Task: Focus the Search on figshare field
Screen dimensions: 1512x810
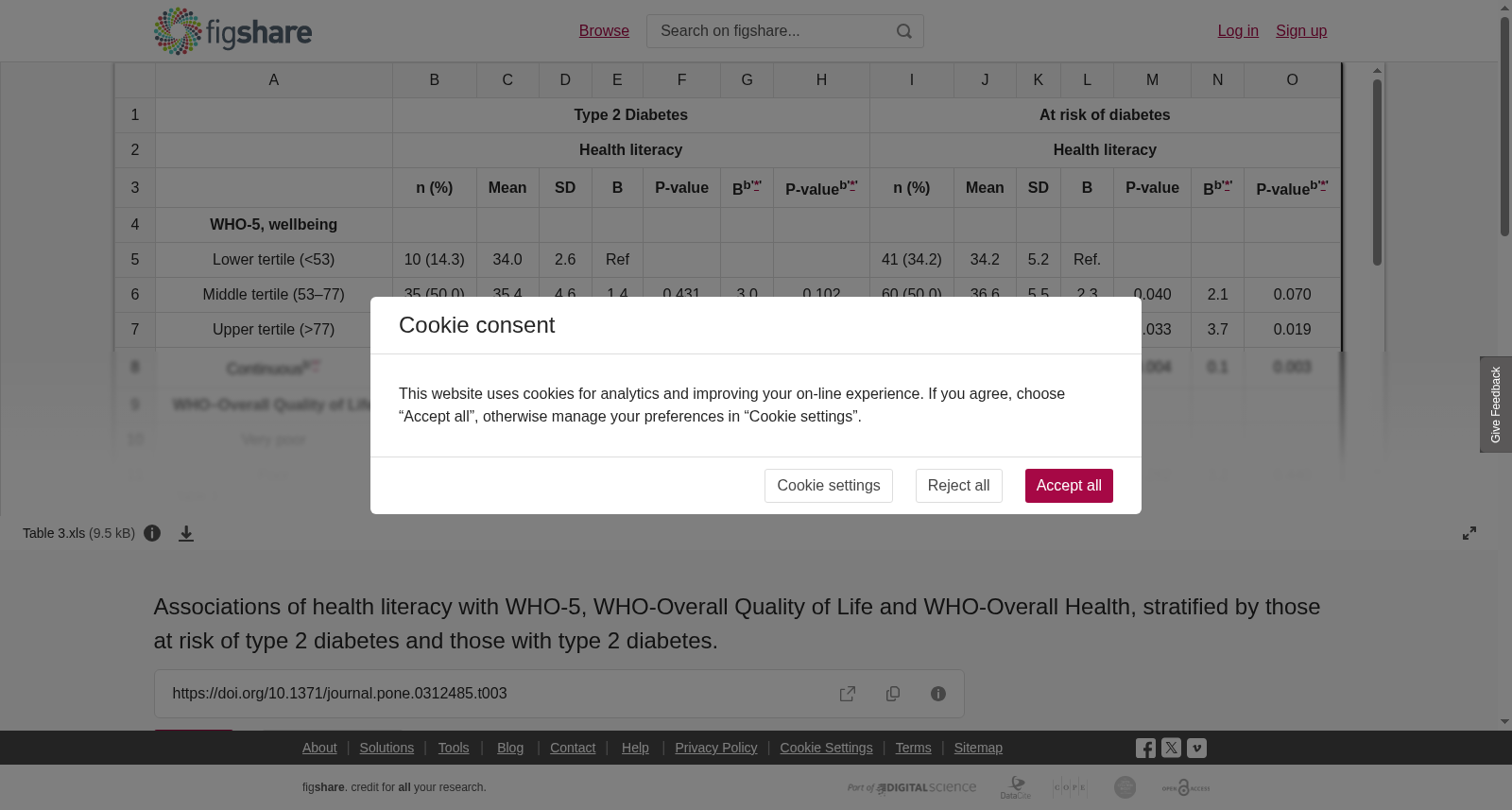Action: pos(770,31)
